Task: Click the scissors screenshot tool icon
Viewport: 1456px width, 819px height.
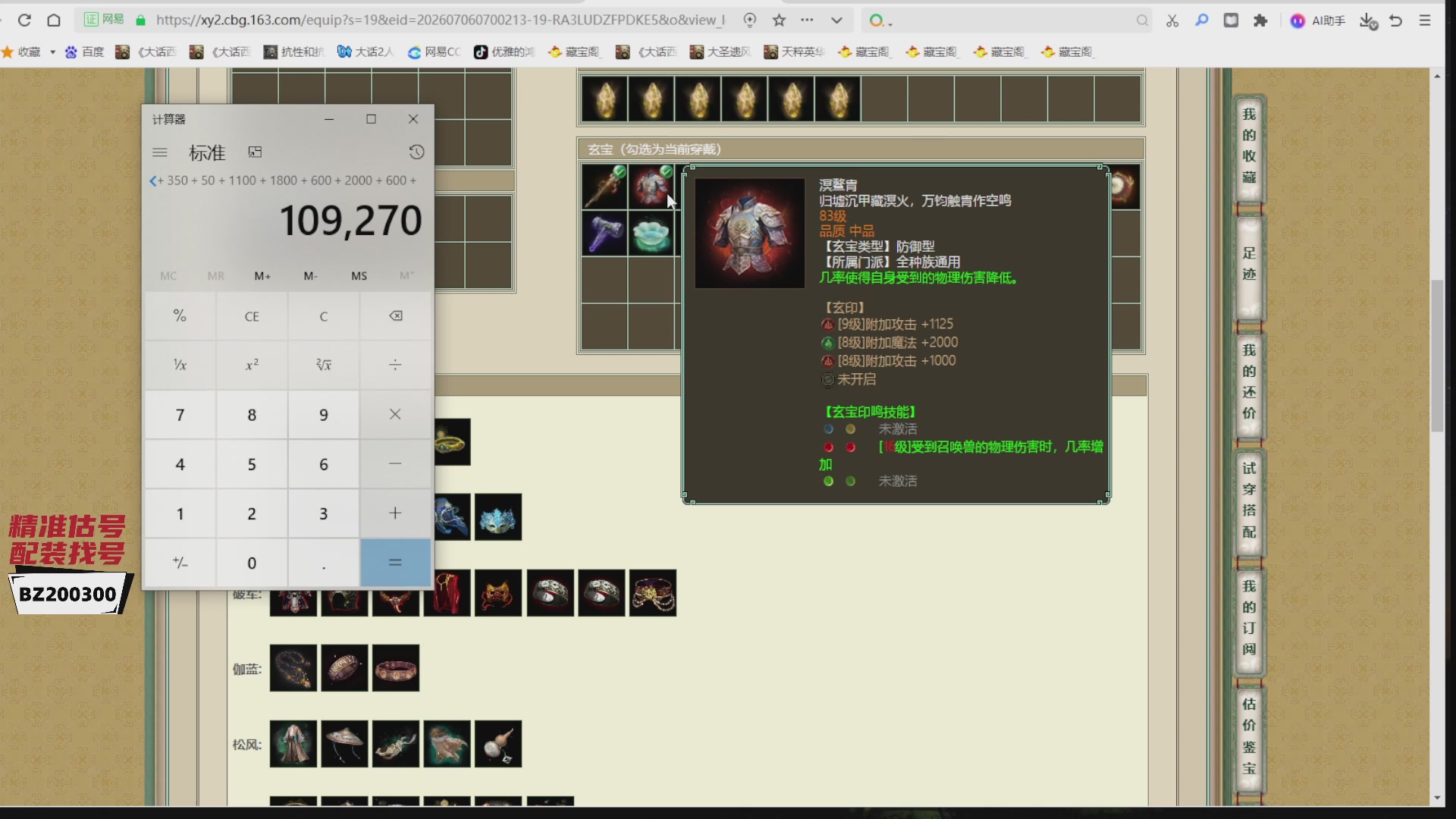Action: (1172, 20)
